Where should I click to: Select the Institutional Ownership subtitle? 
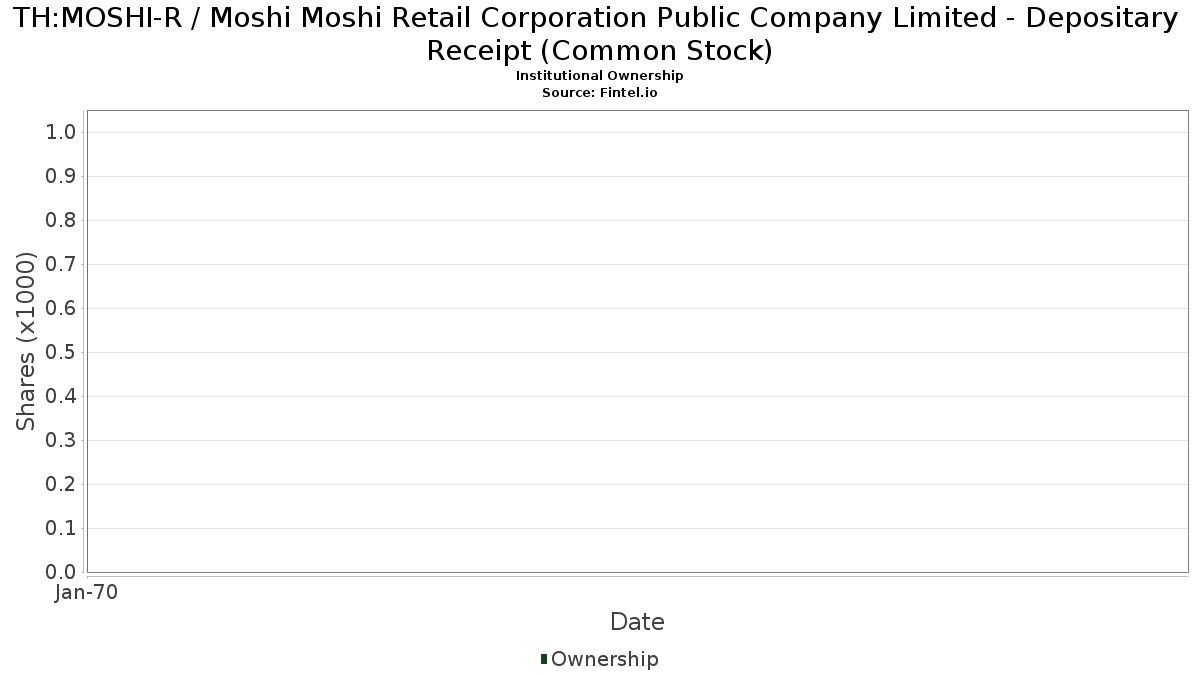point(600,76)
